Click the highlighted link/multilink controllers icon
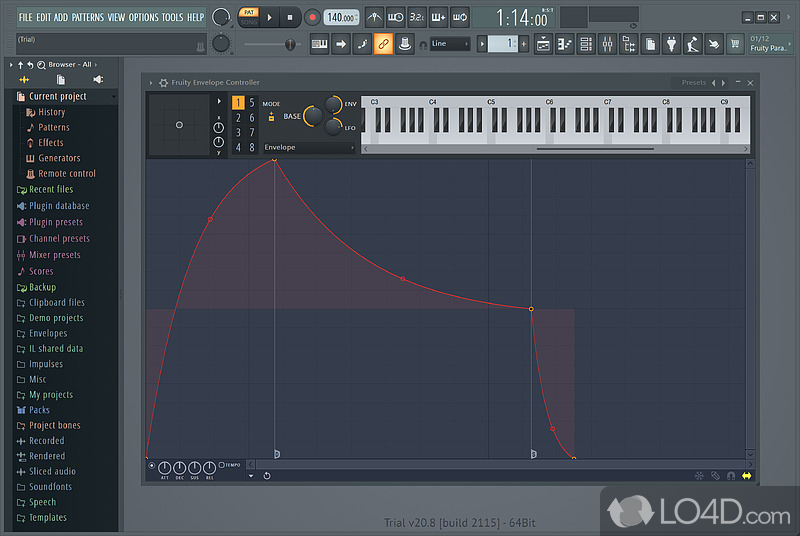This screenshot has height=536, width=800. click(383, 44)
